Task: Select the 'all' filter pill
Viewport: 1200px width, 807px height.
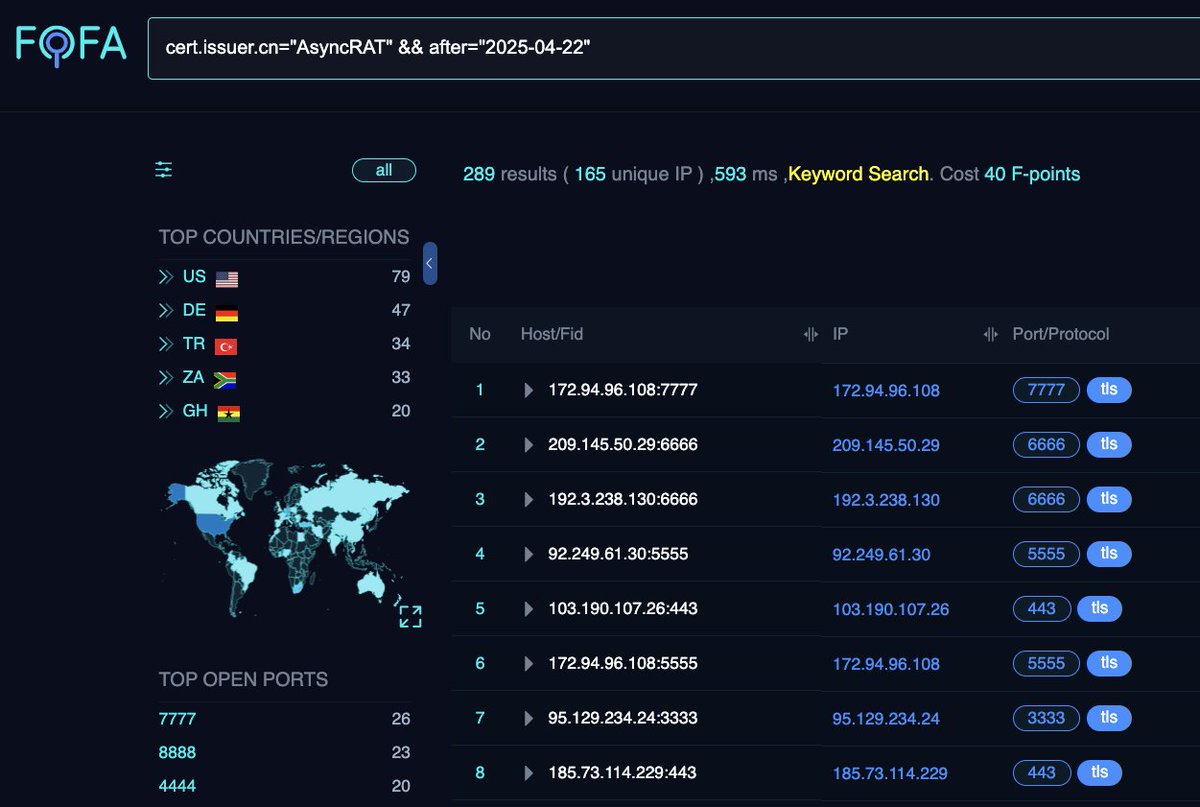Action: point(384,170)
